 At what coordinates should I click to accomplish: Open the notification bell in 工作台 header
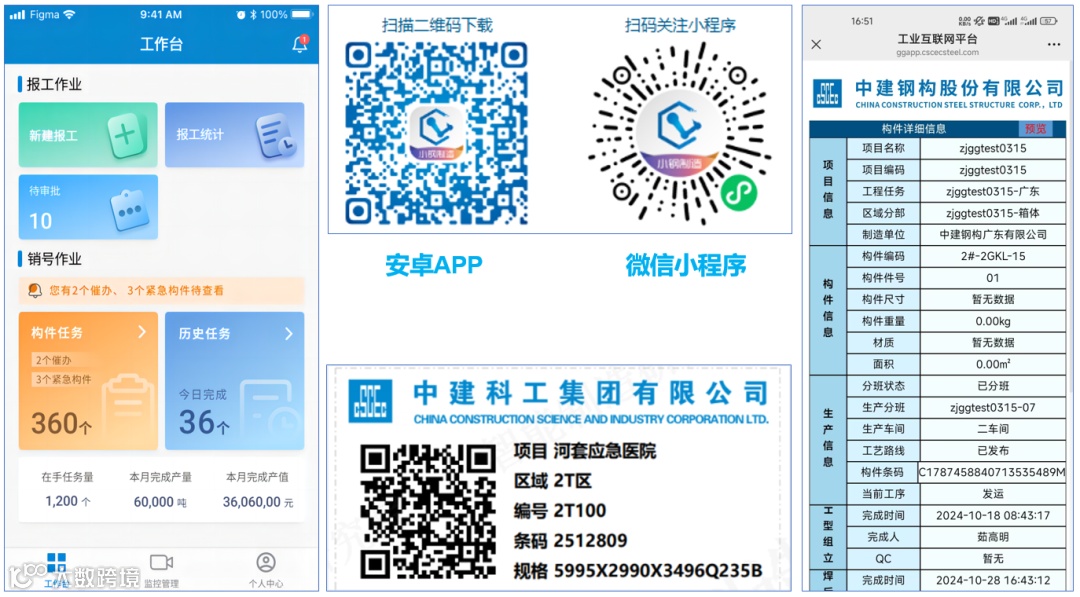(x=300, y=44)
